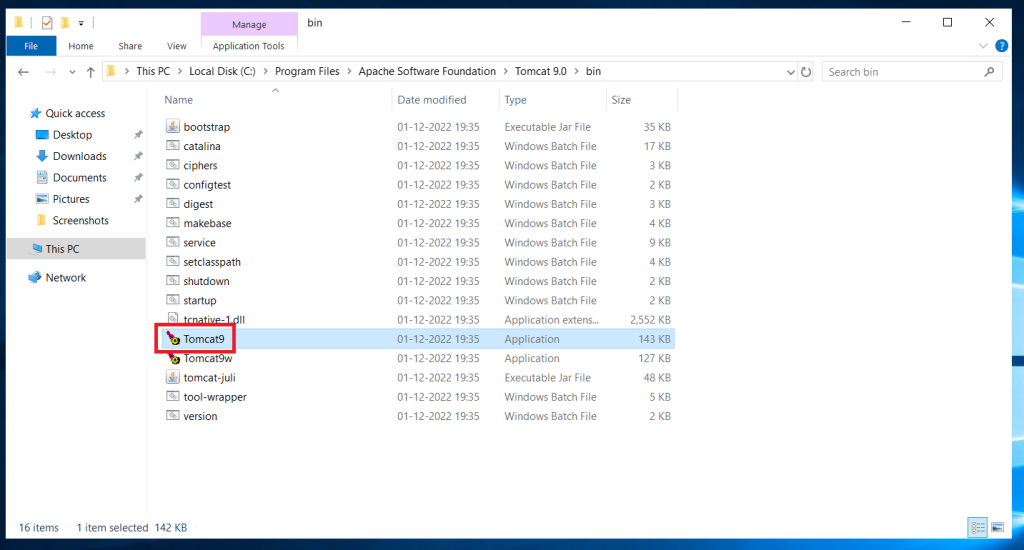Click New folder quick access toolbar icon
Screen dimensions: 1024x550
pos(65,23)
